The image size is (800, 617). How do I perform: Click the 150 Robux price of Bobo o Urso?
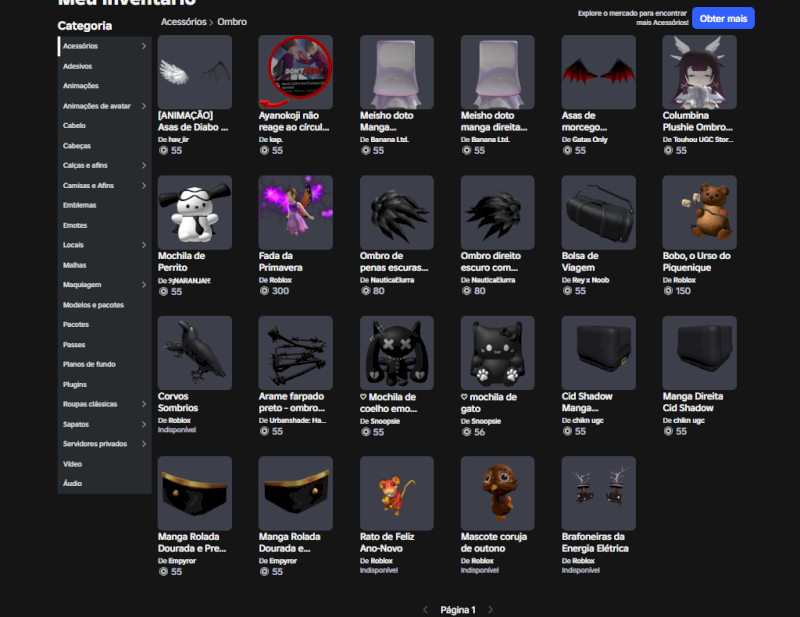(683, 291)
